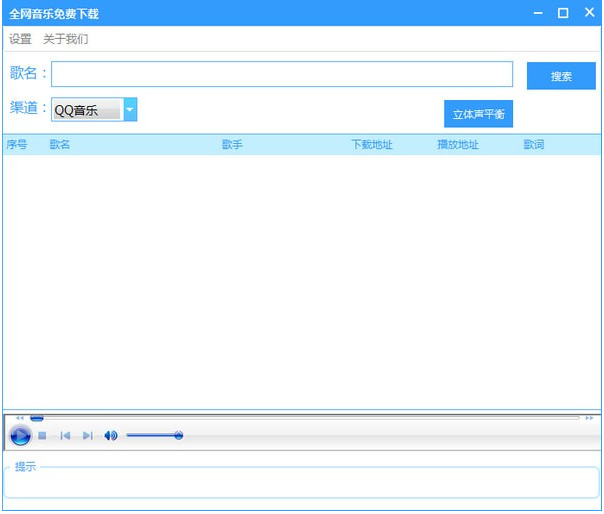Maximize the 全网音乐免费下载 window
The image size is (604, 514).
(563, 13)
